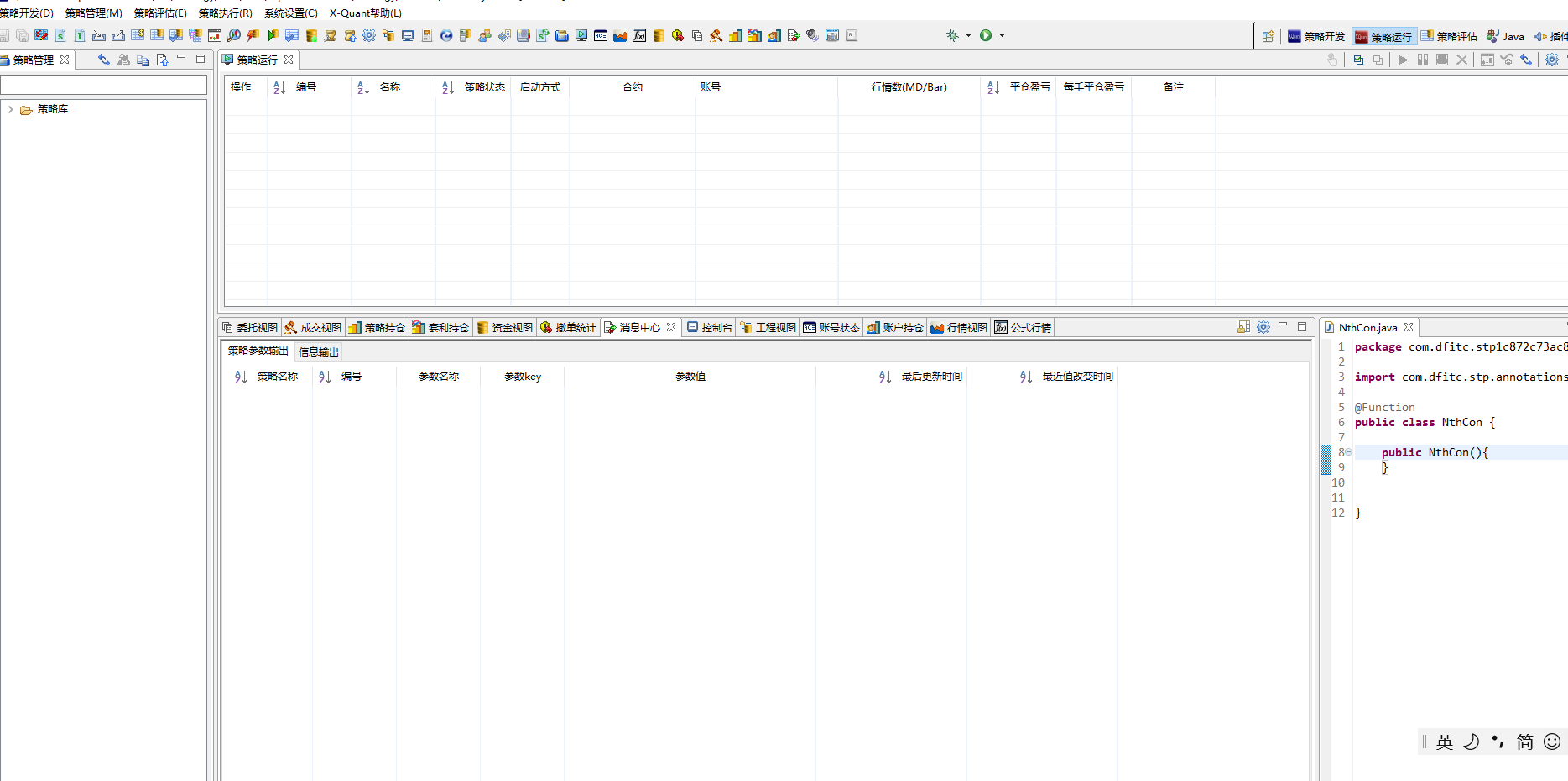Open the run configurations dropdown arrow

click(1002, 35)
